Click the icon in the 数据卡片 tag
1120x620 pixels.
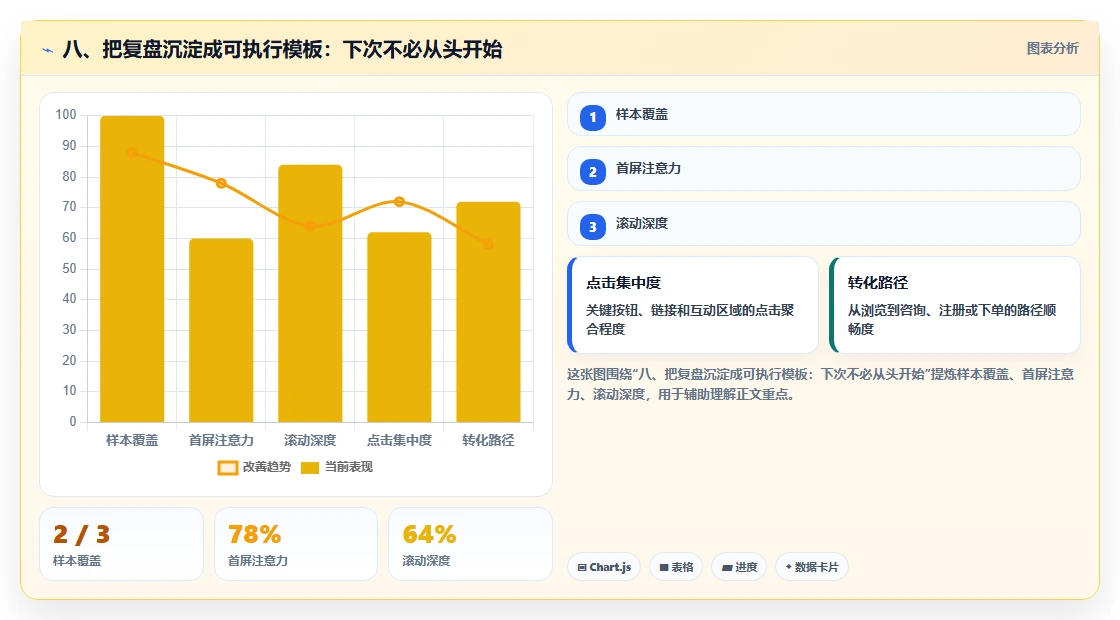point(789,566)
